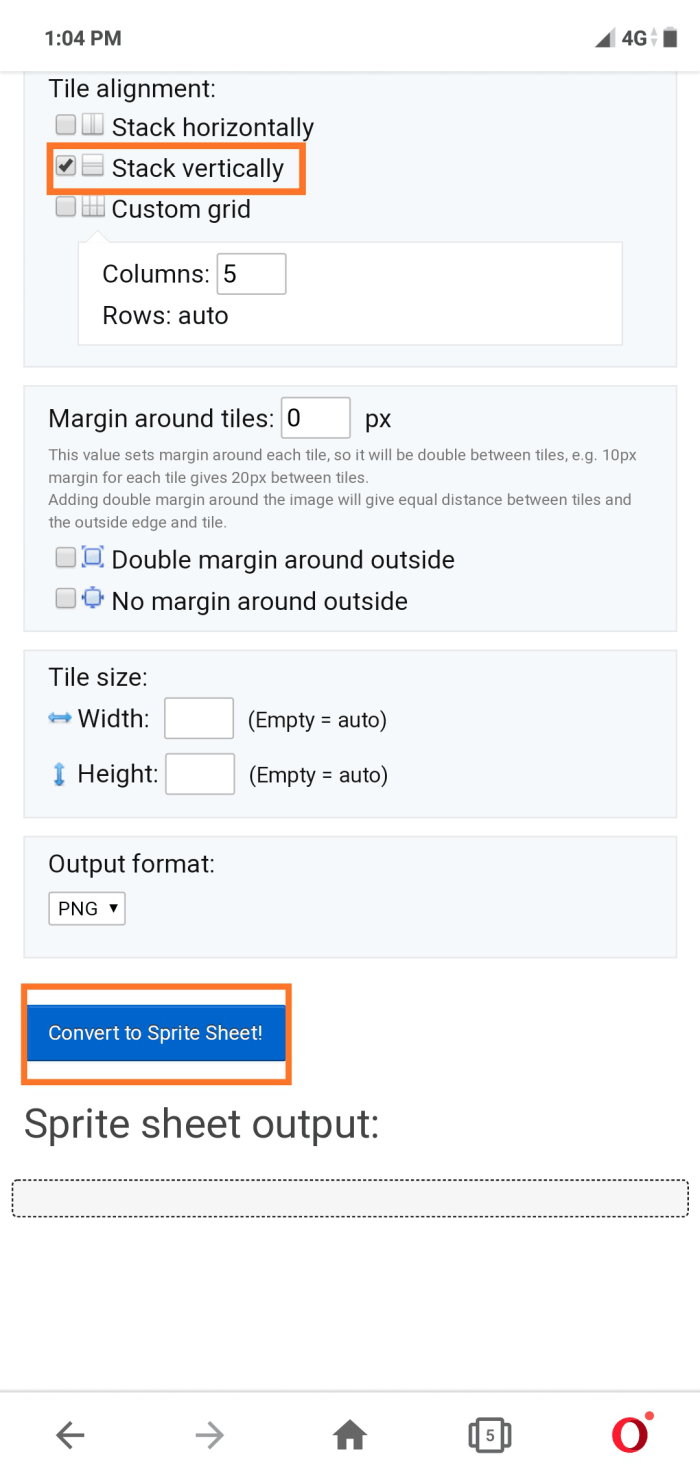The width and height of the screenshot is (700, 1478).
Task: Click the custom grid layout icon
Action: (x=93, y=207)
